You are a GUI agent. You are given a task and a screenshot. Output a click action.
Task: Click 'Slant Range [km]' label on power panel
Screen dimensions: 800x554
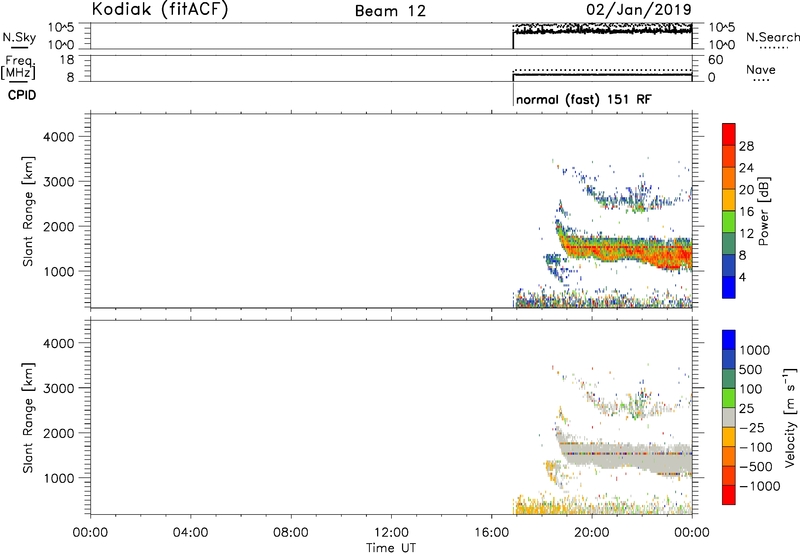[28, 211]
